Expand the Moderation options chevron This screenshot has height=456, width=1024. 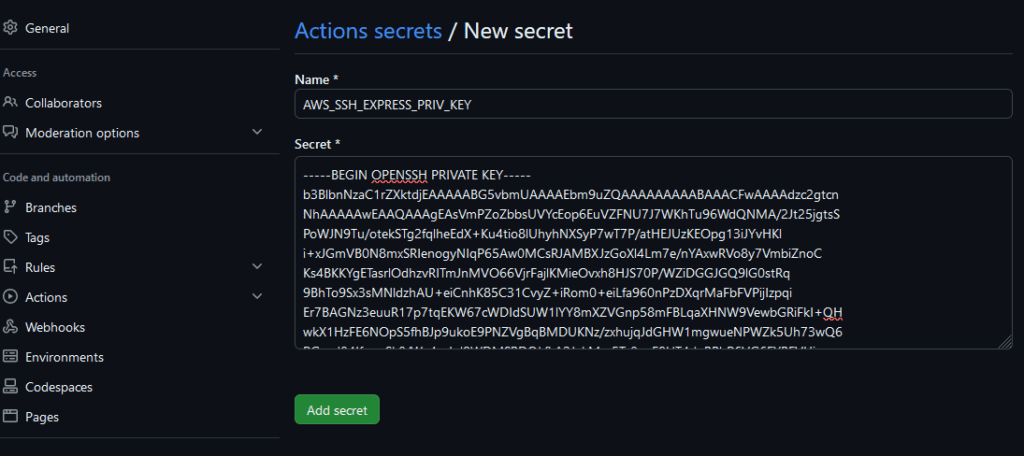[x=257, y=132]
